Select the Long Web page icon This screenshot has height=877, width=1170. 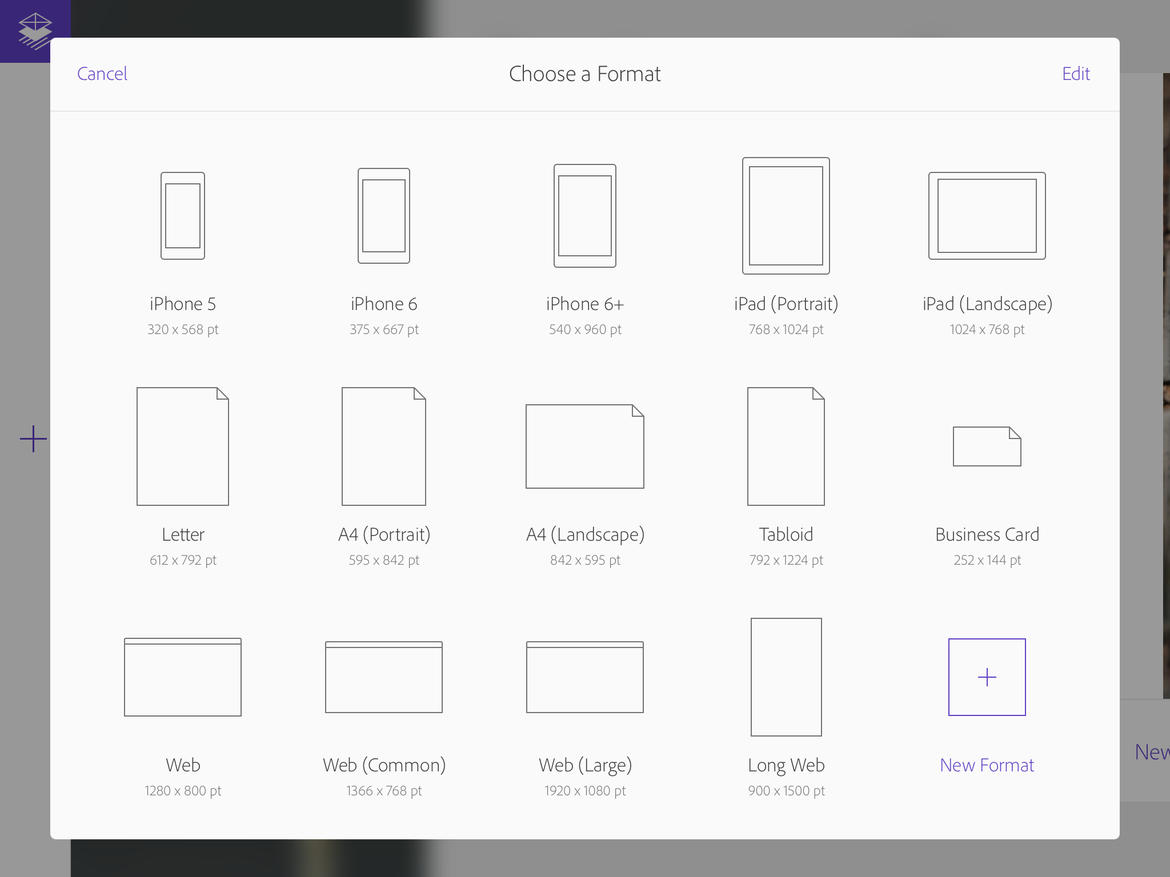click(786, 677)
